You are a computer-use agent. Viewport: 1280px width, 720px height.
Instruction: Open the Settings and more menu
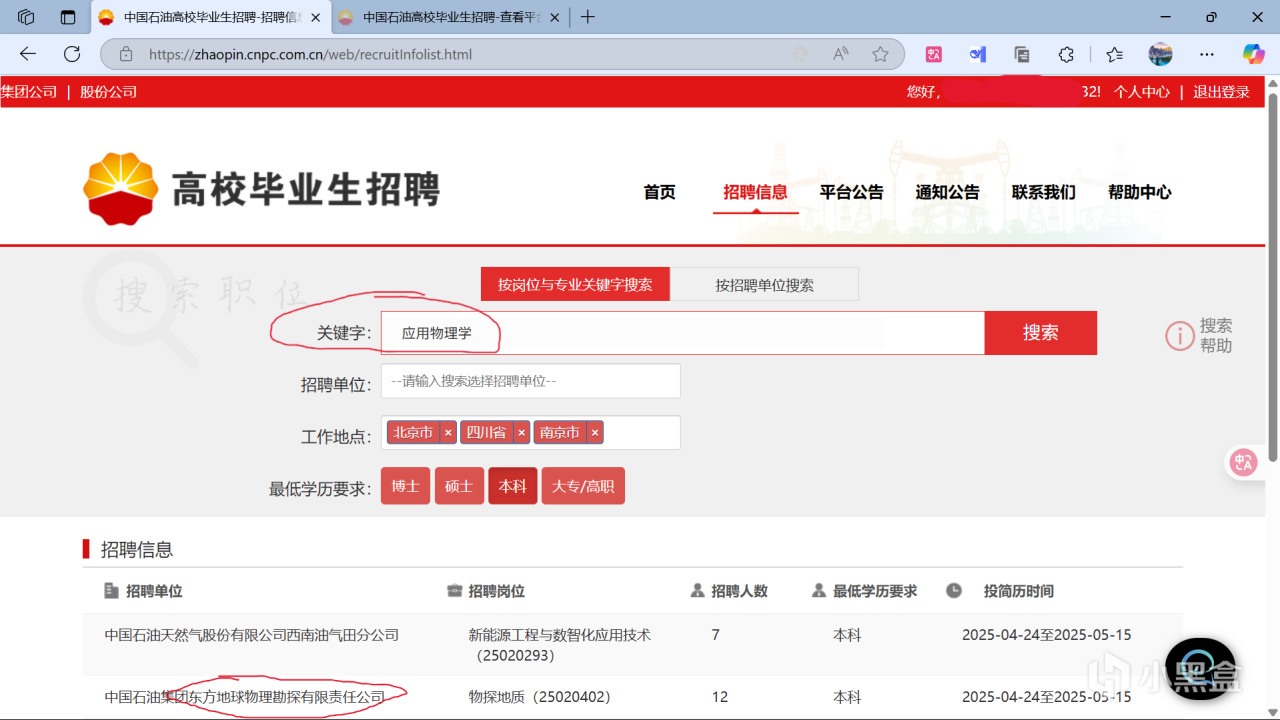point(1207,54)
